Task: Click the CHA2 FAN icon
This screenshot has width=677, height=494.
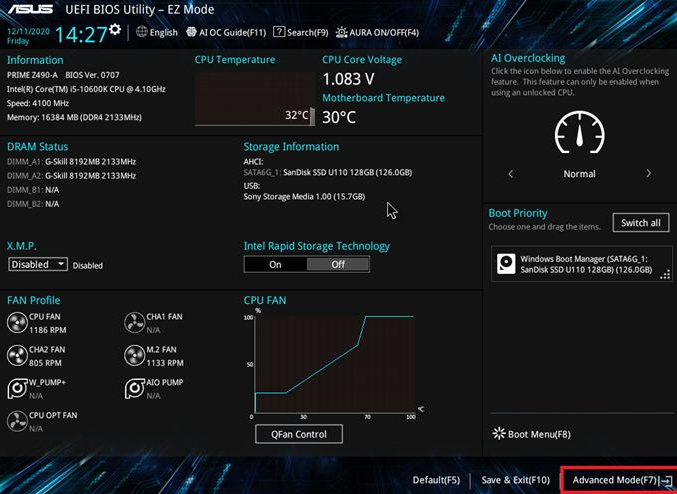Action: [x=17, y=355]
